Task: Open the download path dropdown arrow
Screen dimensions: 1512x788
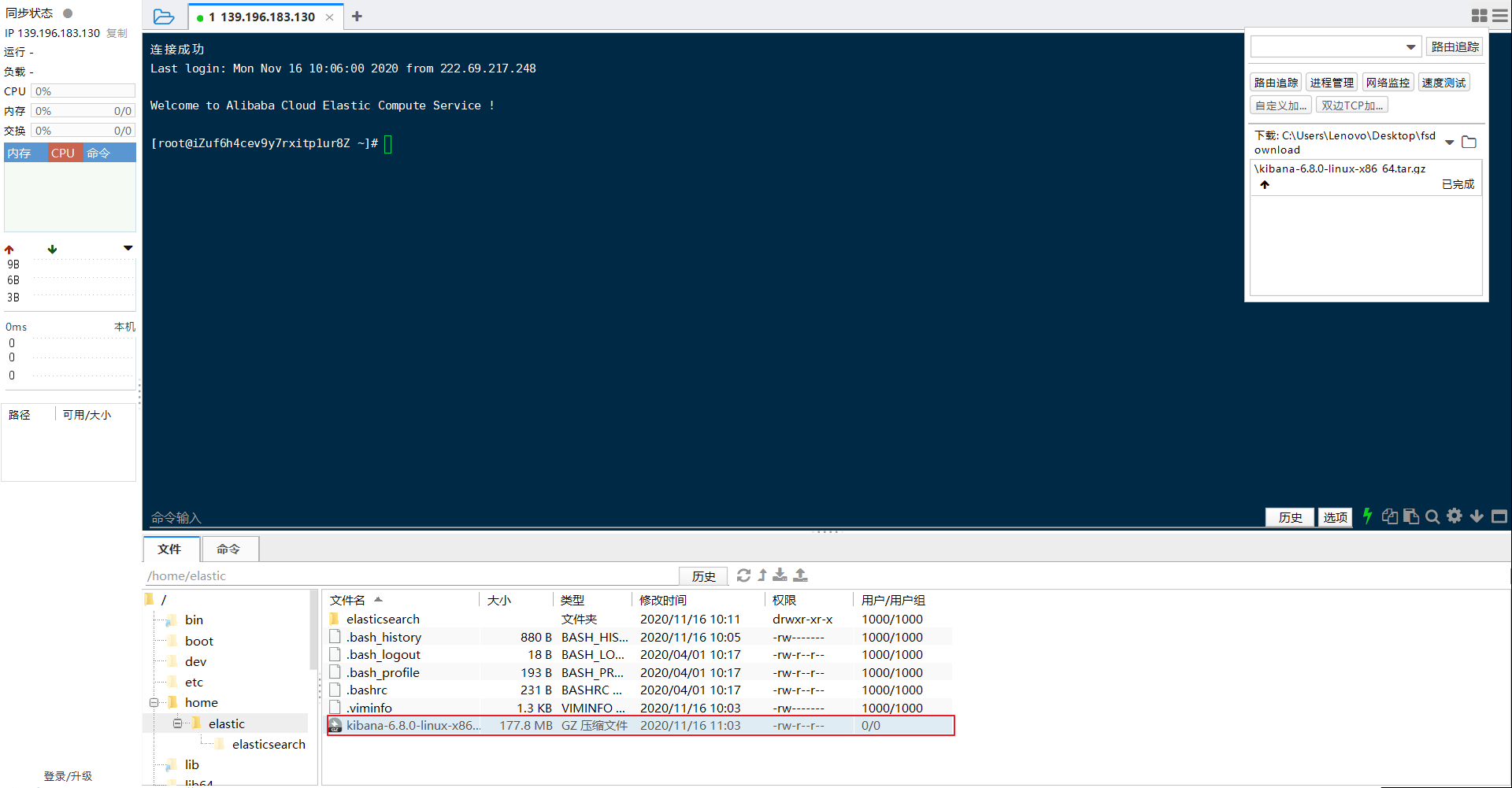Action: [1450, 142]
